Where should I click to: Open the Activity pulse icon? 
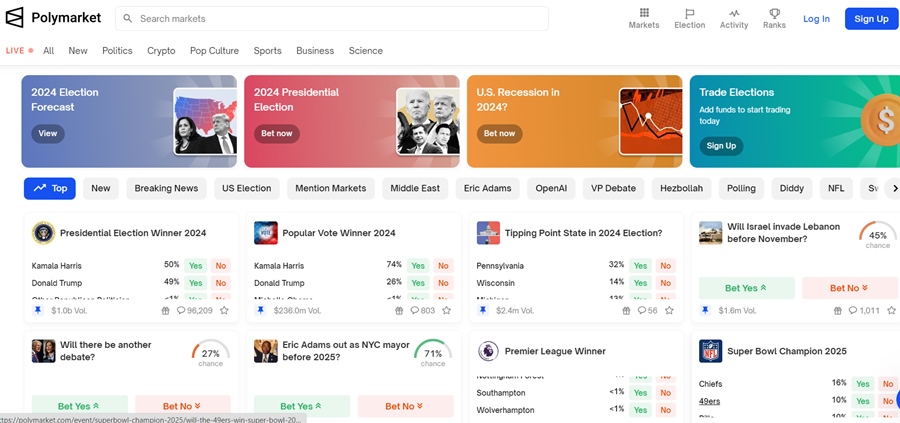tap(734, 13)
